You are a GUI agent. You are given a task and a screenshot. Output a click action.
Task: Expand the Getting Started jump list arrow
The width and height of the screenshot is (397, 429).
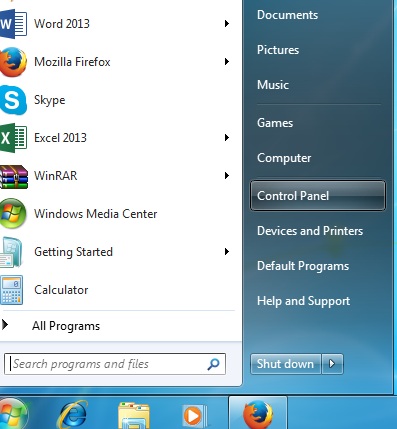tap(227, 252)
